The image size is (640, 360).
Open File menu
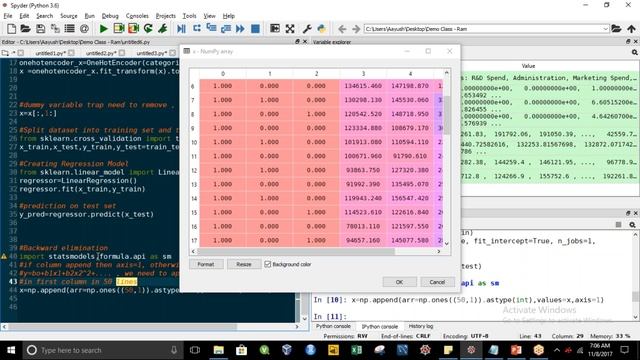tap(8, 16)
